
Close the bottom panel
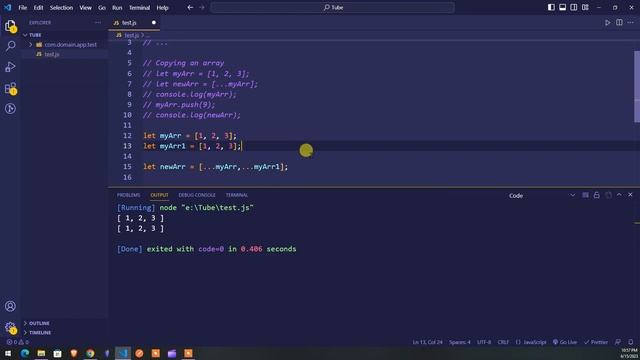coord(630,195)
